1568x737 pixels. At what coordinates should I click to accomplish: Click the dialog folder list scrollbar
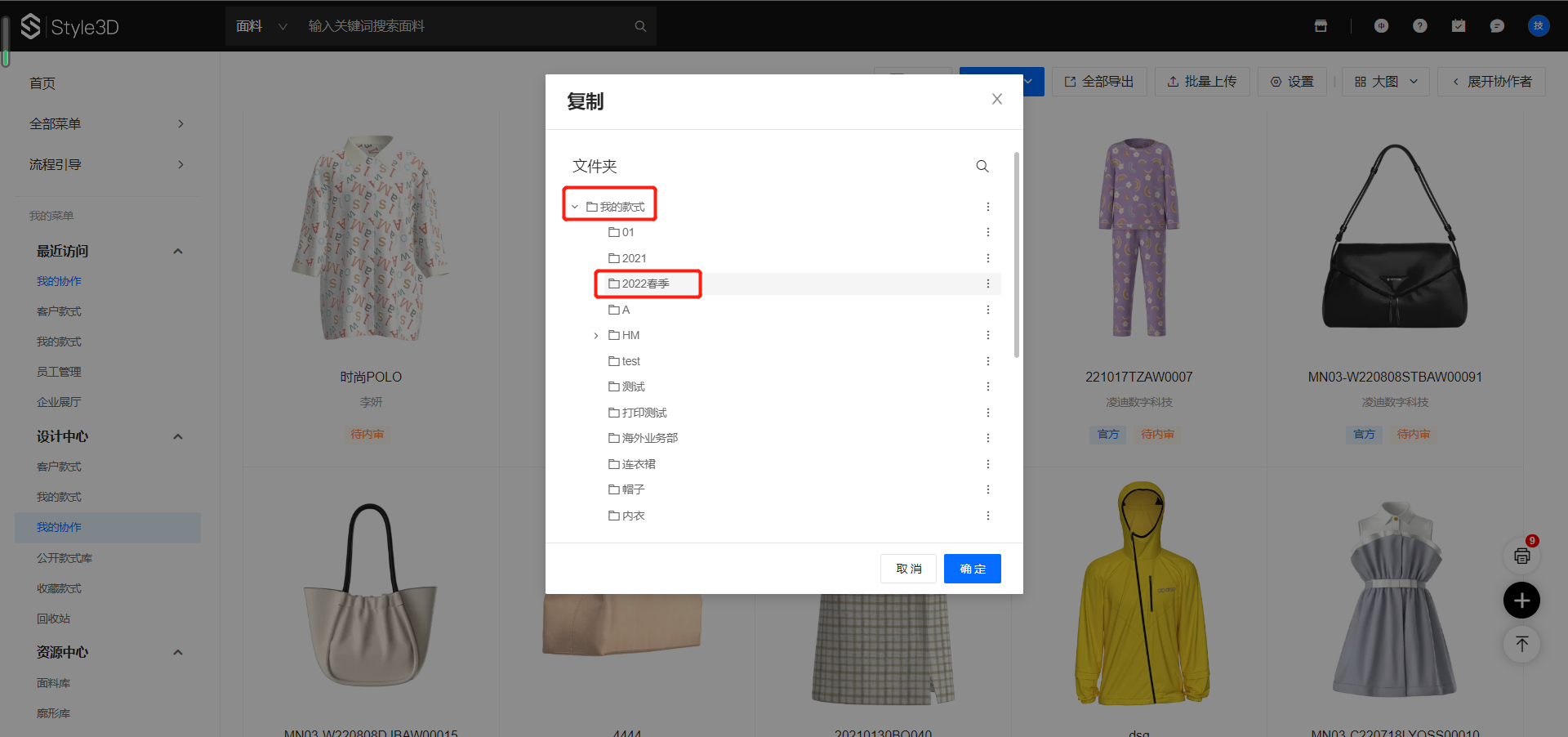click(x=1017, y=255)
